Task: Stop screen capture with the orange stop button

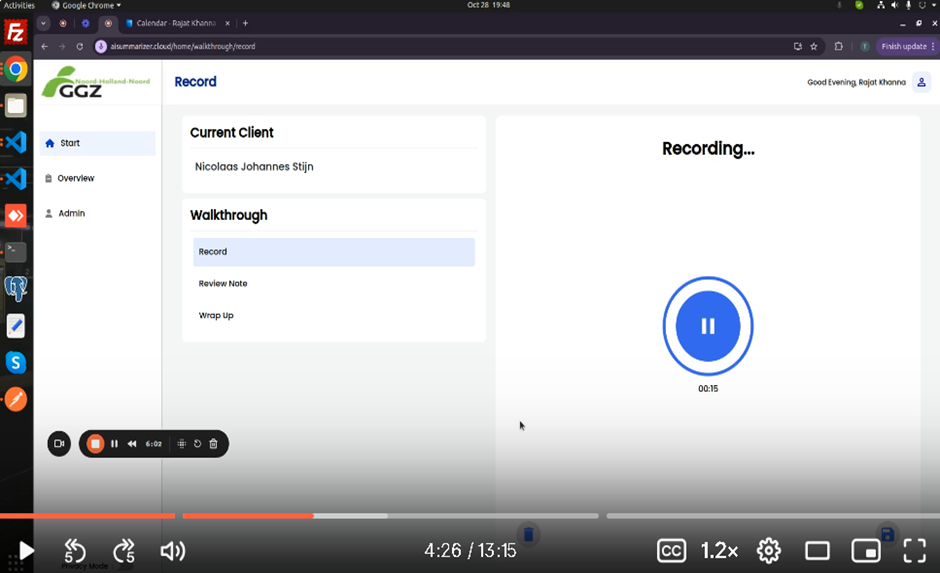Action: [x=95, y=443]
